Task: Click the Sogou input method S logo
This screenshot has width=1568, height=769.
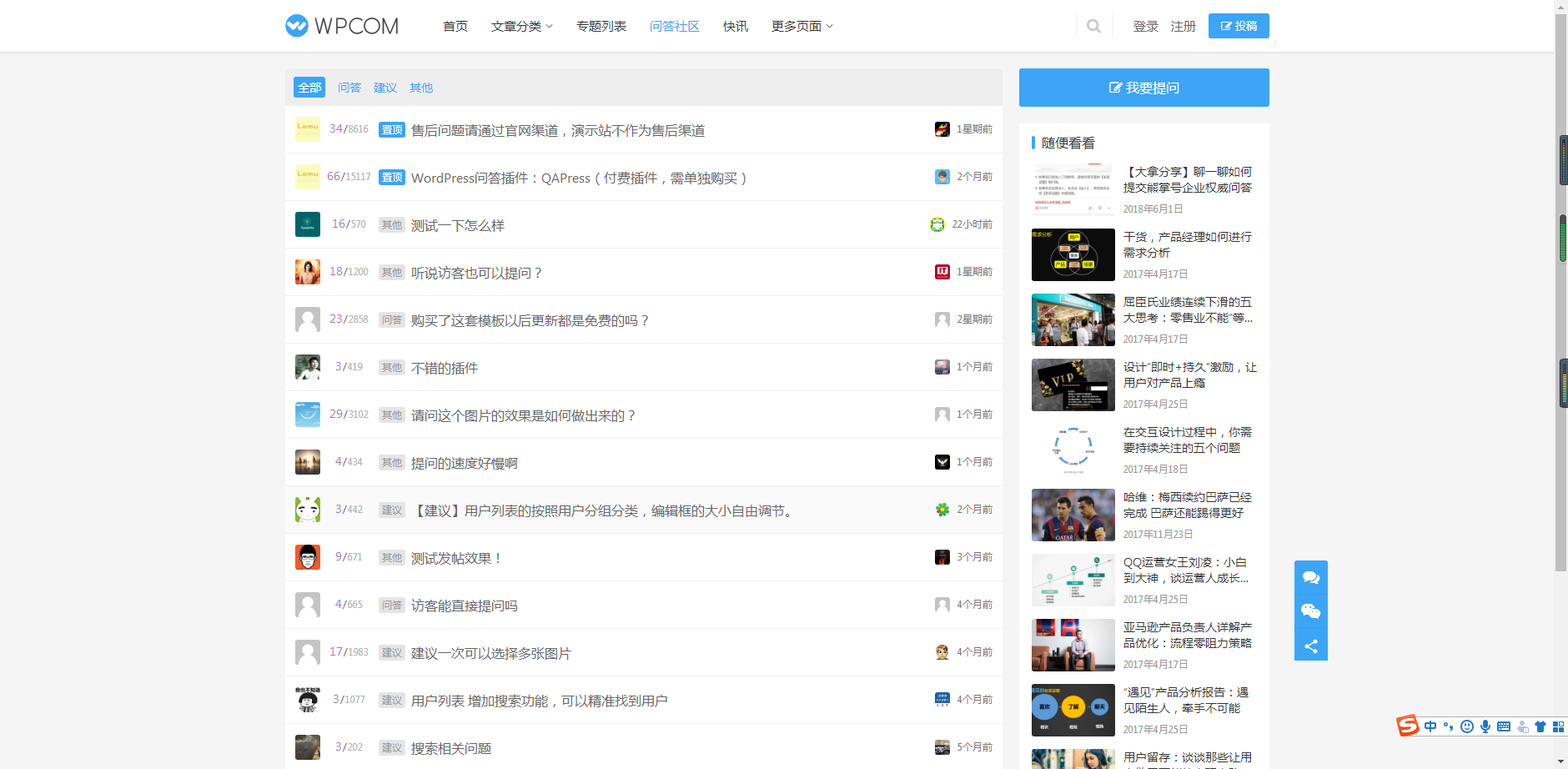Action: pos(1408,726)
